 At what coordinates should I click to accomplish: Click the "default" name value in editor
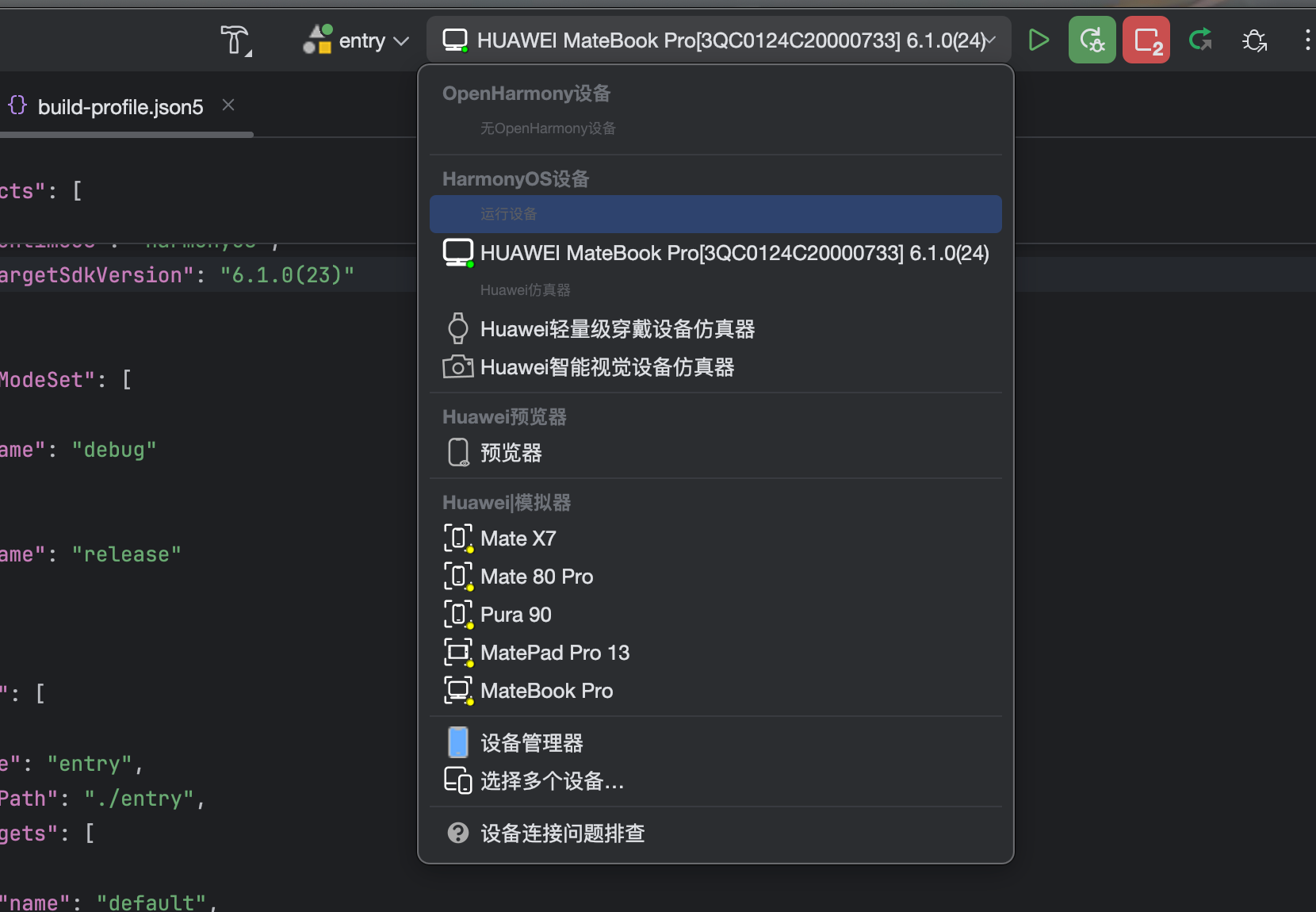pos(152,902)
